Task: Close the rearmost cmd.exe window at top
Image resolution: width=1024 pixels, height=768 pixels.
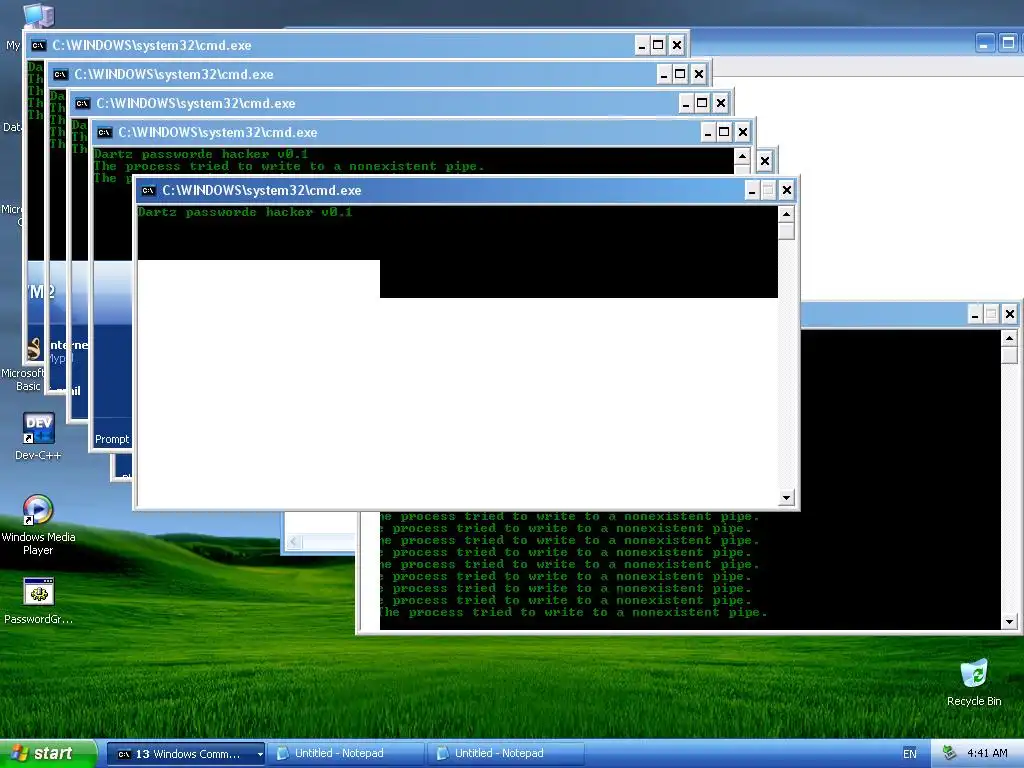Action: coord(677,45)
